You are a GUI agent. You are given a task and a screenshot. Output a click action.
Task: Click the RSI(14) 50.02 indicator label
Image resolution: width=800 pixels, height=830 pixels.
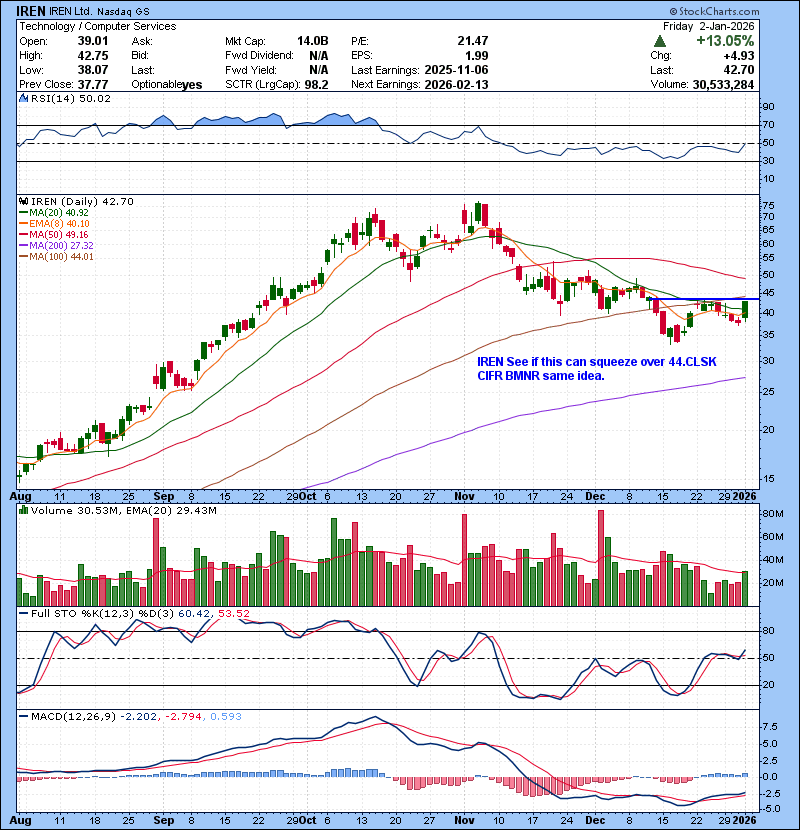coord(71,98)
